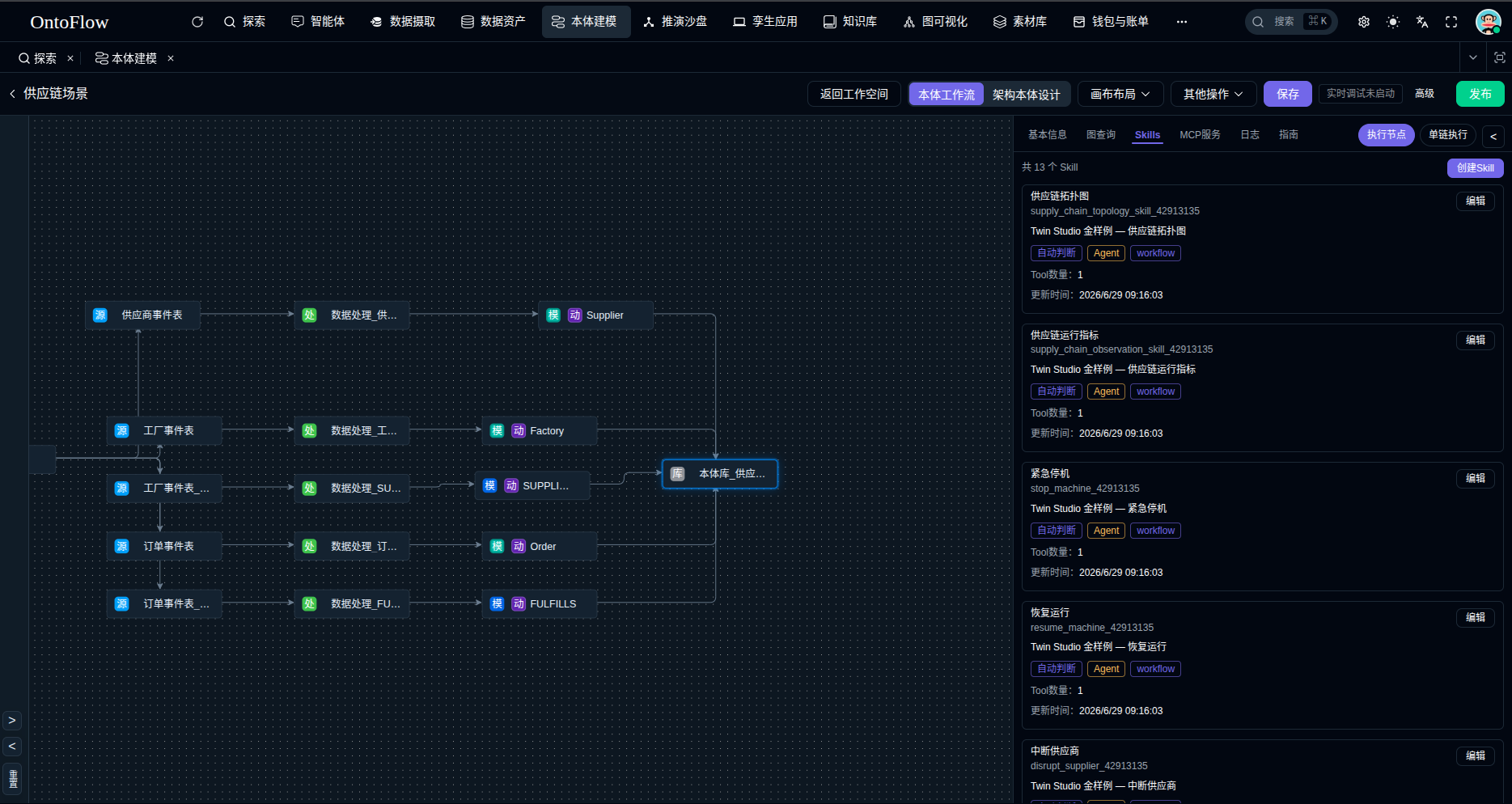Screen dimensions: 1512x804
Task: Toggle the light/dark theme switch
Action: point(1393,22)
